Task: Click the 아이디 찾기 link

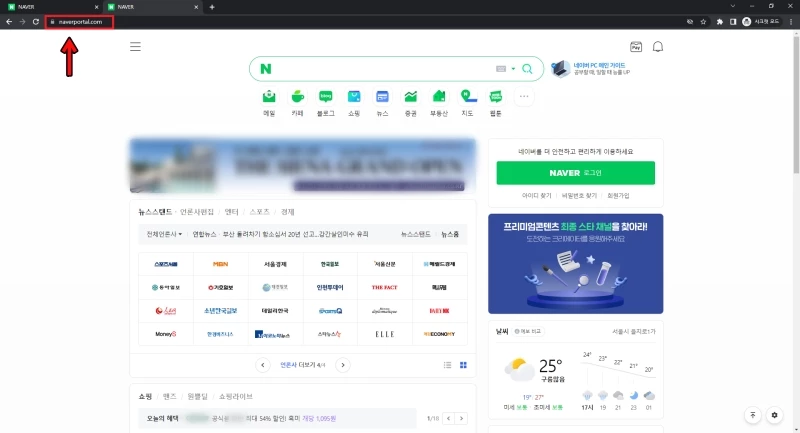Action: 537,196
